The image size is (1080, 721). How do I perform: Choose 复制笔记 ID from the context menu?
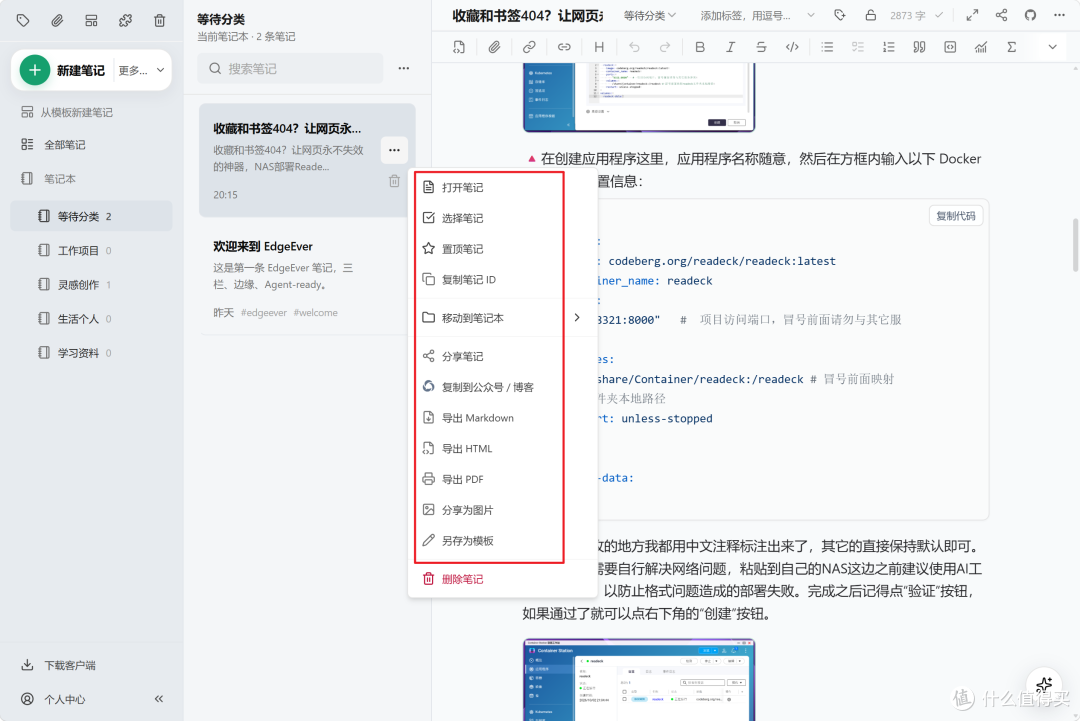[x=503, y=280]
